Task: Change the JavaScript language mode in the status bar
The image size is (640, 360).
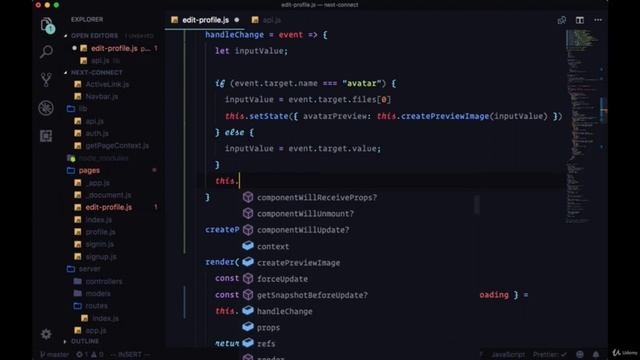Action: (508, 354)
